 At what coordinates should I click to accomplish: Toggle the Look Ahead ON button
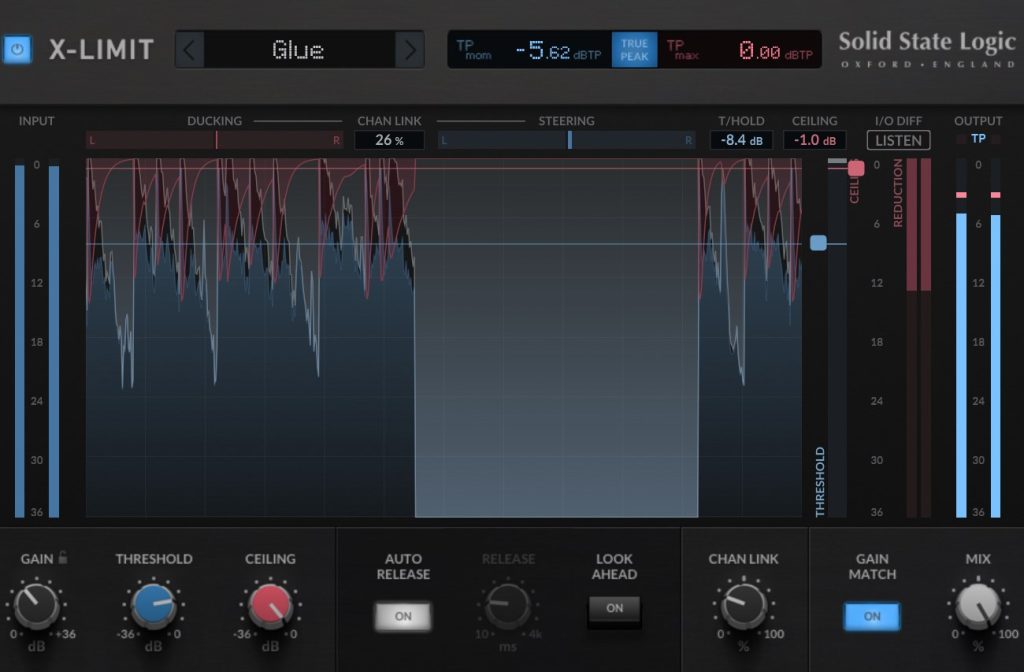tap(614, 608)
